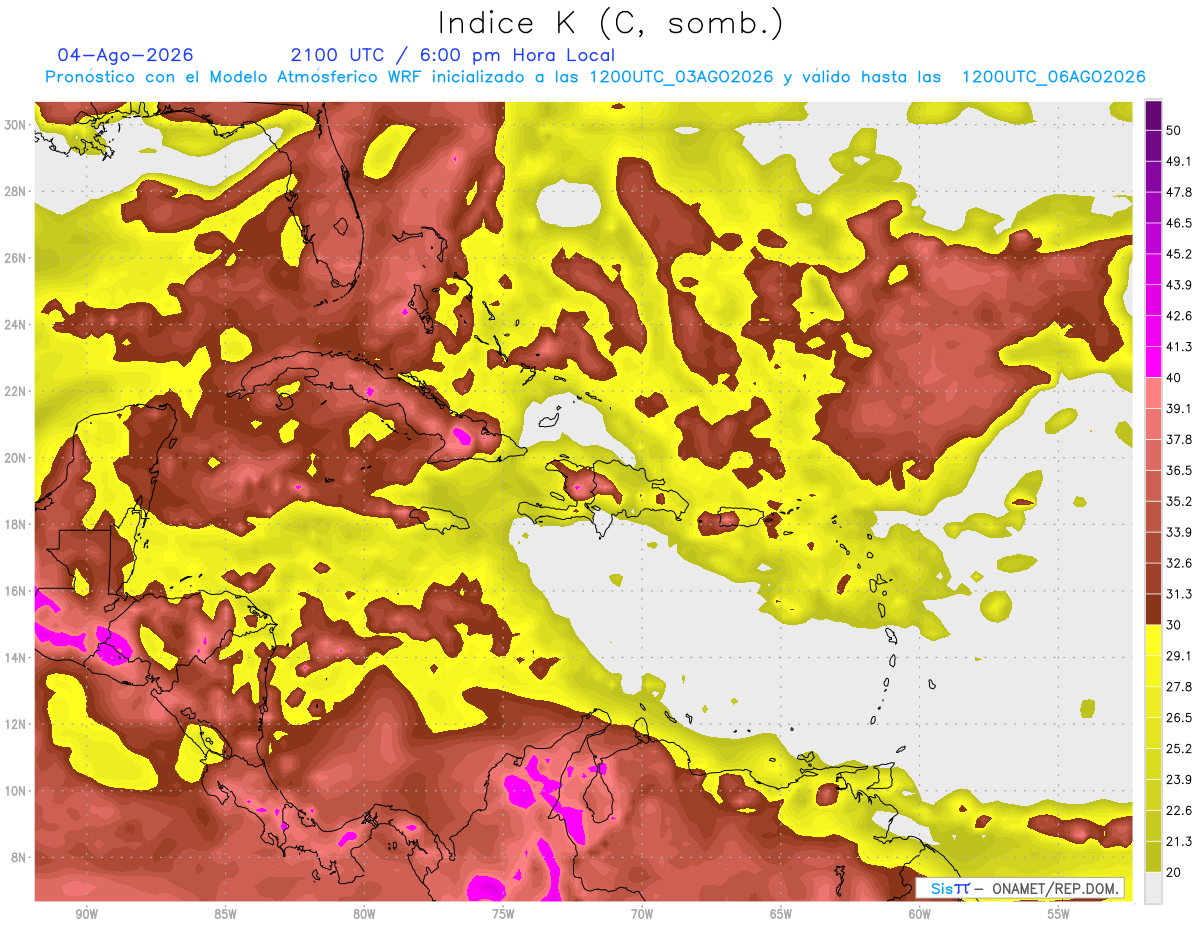Image resolution: width=1200 pixels, height=927 pixels.
Task: Pick the bright yellow legend band between 29.1 and 30
Action: 1153,641
